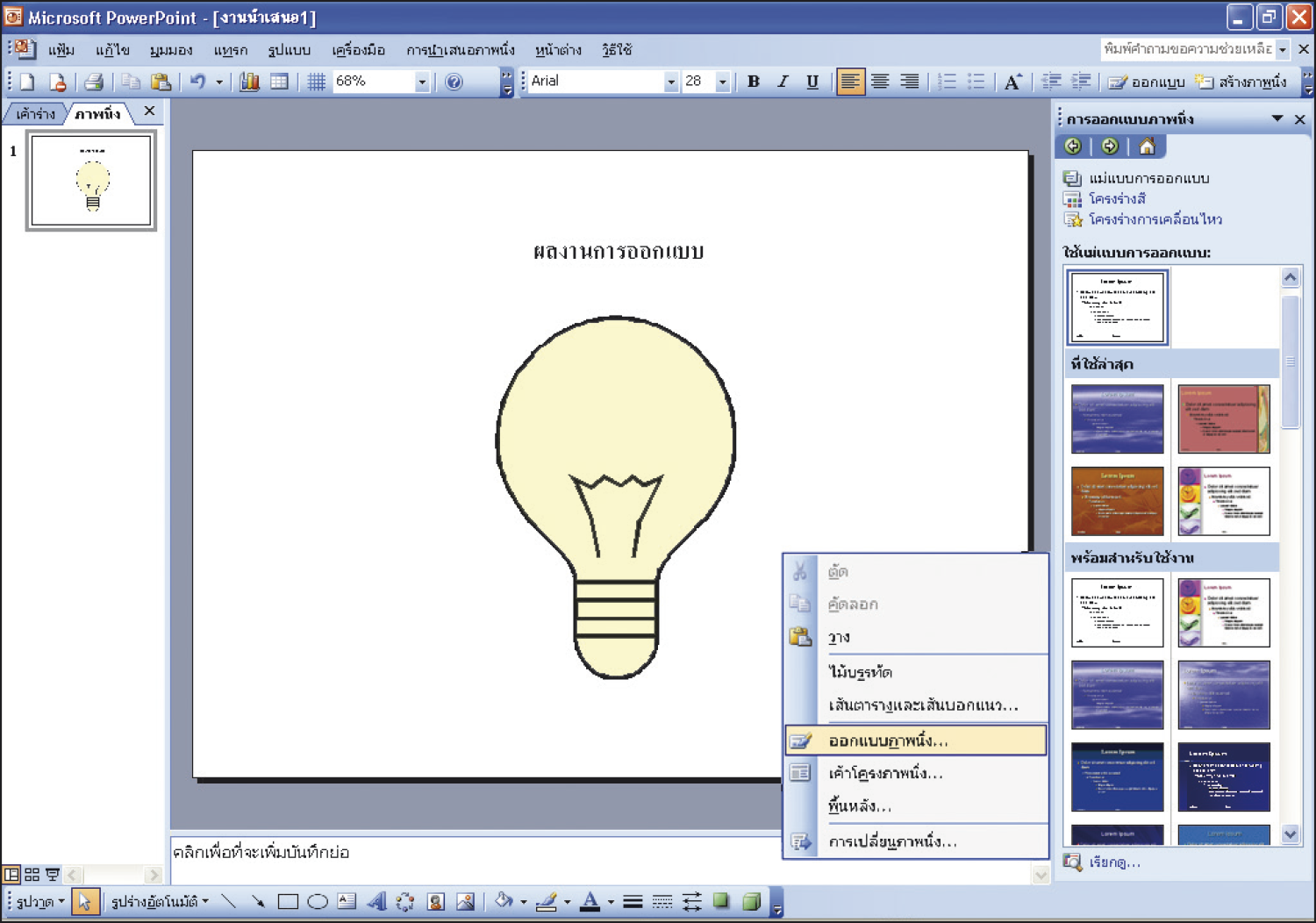The width and height of the screenshot is (1316, 923).
Task: Select the Arrow drawing tool
Action: coord(258,901)
